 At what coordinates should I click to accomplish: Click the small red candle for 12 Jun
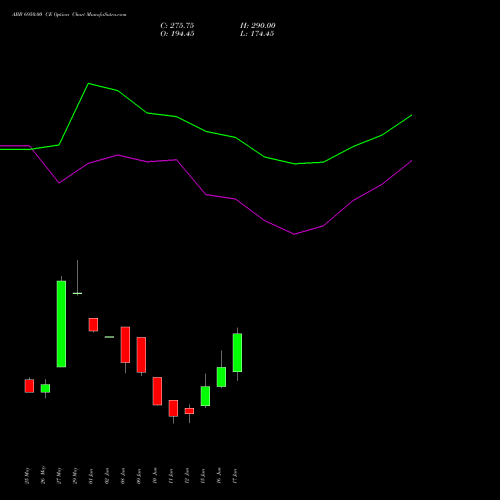pyautogui.click(x=189, y=411)
